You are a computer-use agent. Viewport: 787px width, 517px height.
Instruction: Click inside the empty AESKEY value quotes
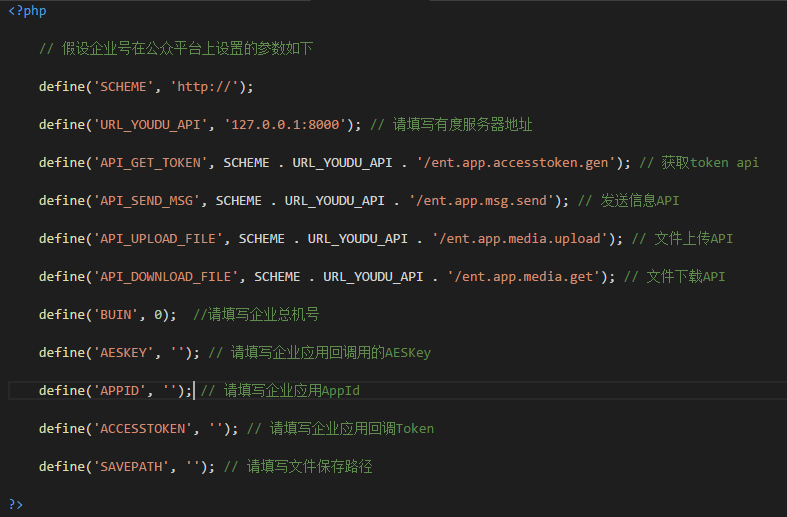pos(177,352)
